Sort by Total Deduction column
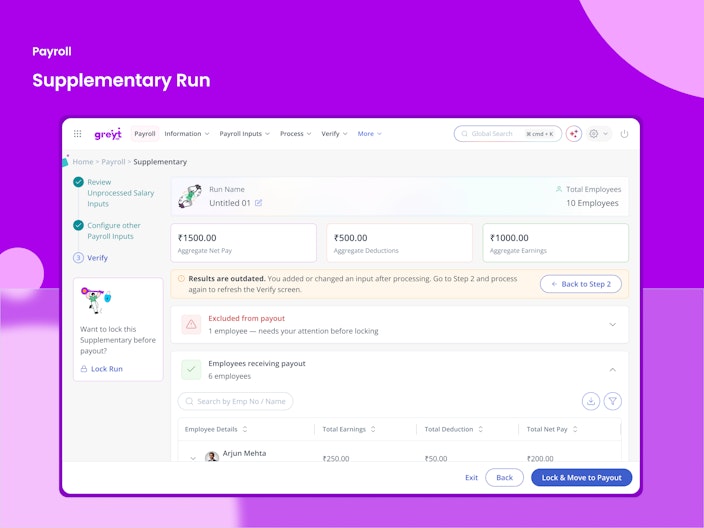This screenshot has width=704, height=528. [x=480, y=429]
